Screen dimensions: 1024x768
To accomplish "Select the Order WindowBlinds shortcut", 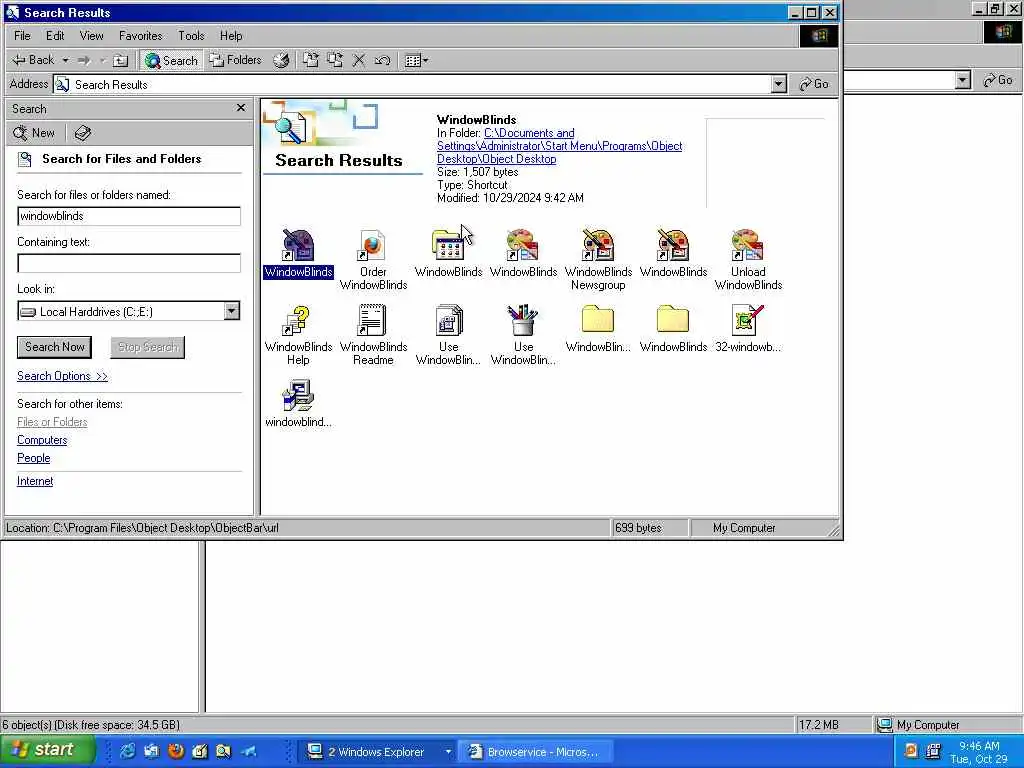I will click(x=373, y=260).
